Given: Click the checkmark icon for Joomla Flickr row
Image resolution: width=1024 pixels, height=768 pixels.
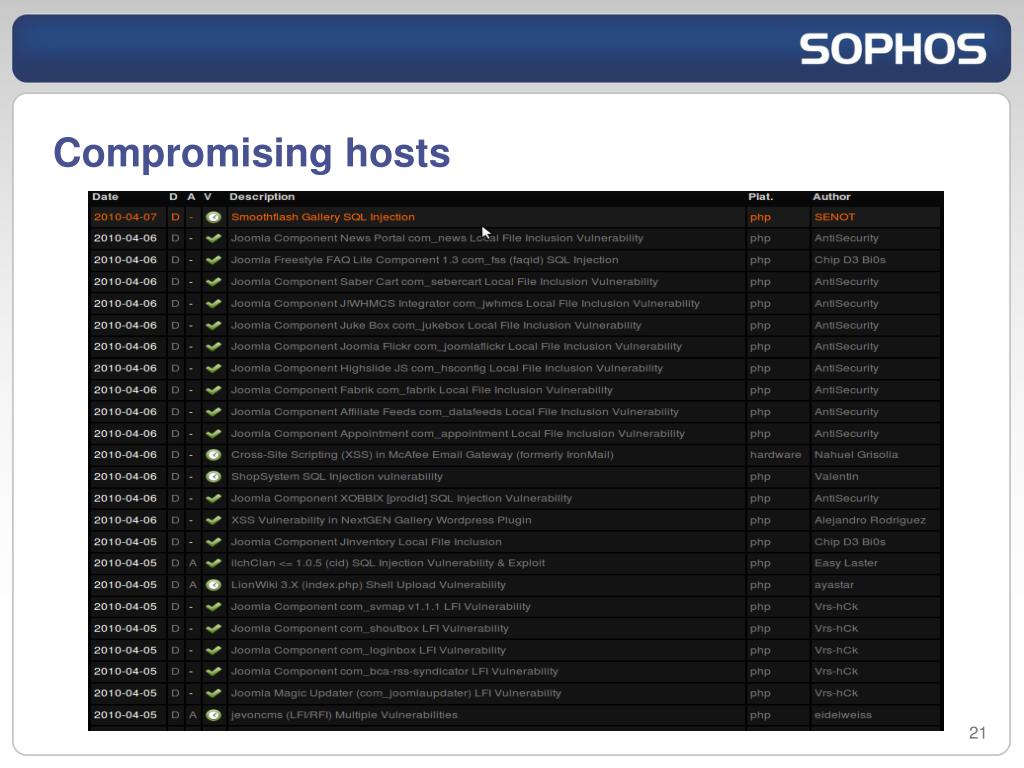Looking at the screenshot, I should point(214,347).
